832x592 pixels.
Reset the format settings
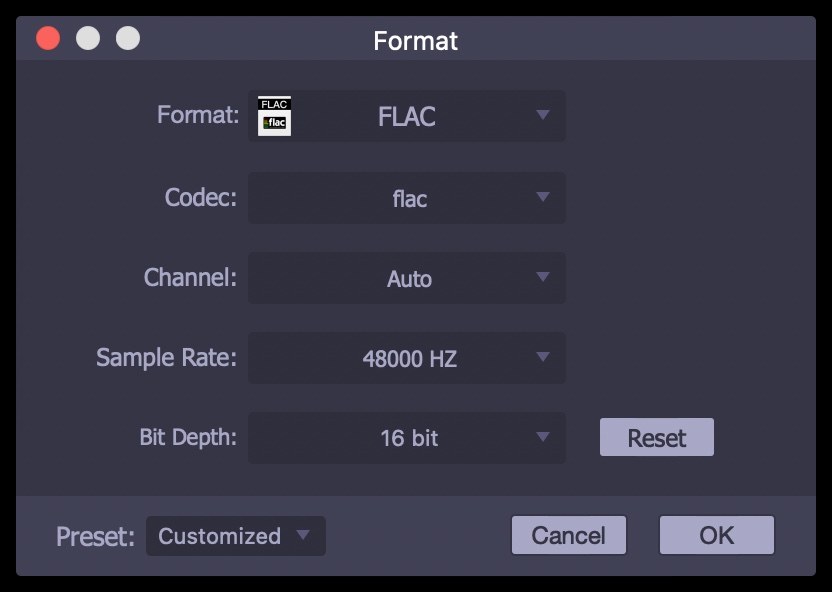pyautogui.click(x=657, y=437)
